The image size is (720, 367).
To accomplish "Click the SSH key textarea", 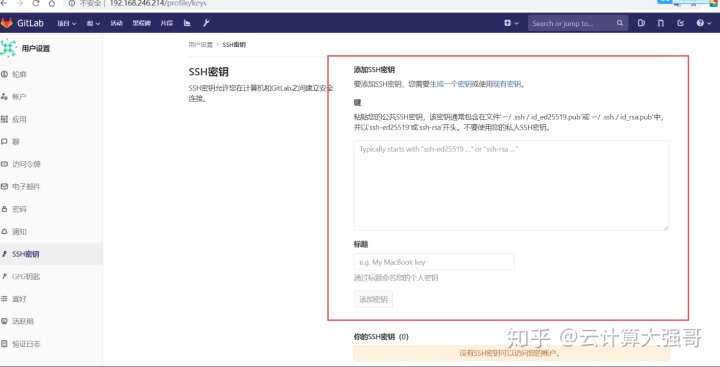I will click(511, 185).
